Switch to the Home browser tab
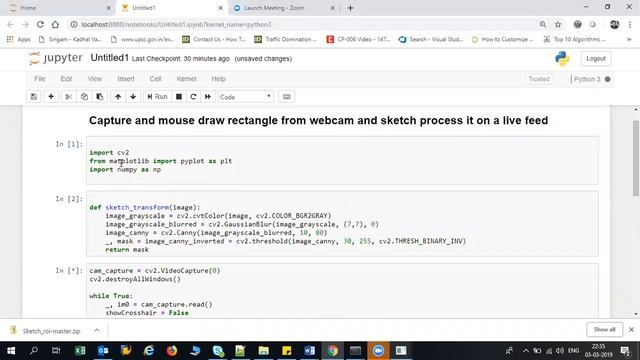The height and width of the screenshot is (360, 640). [x=59, y=8]
